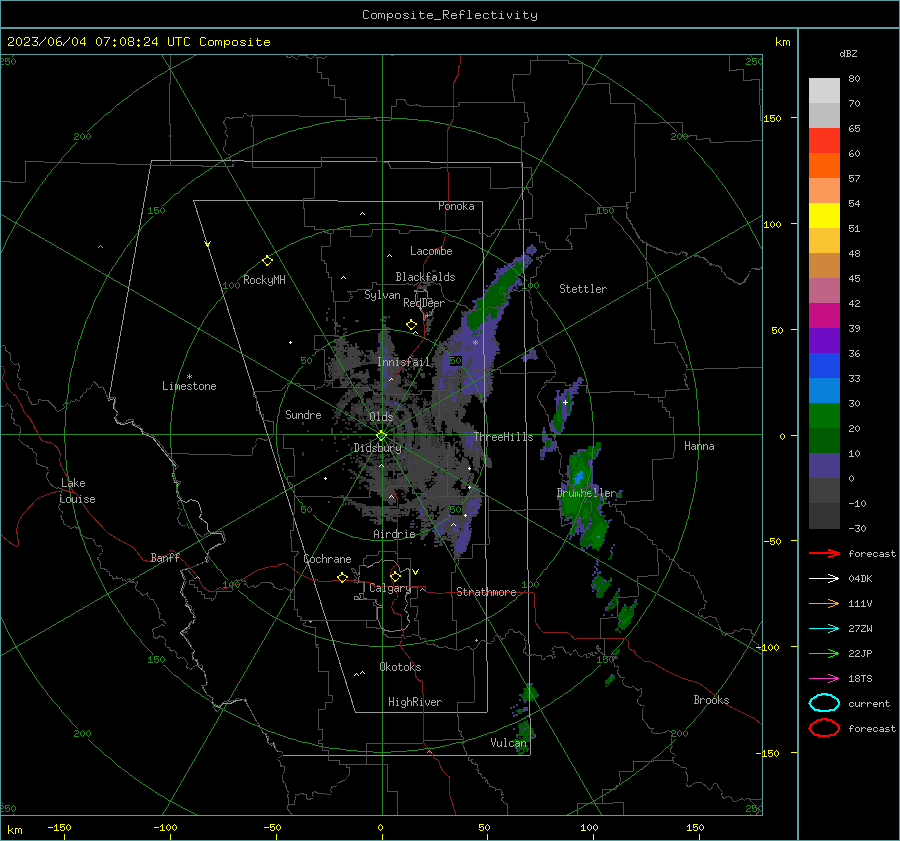
Task: Click the white 04DK arrow icon
Action: 824,579
